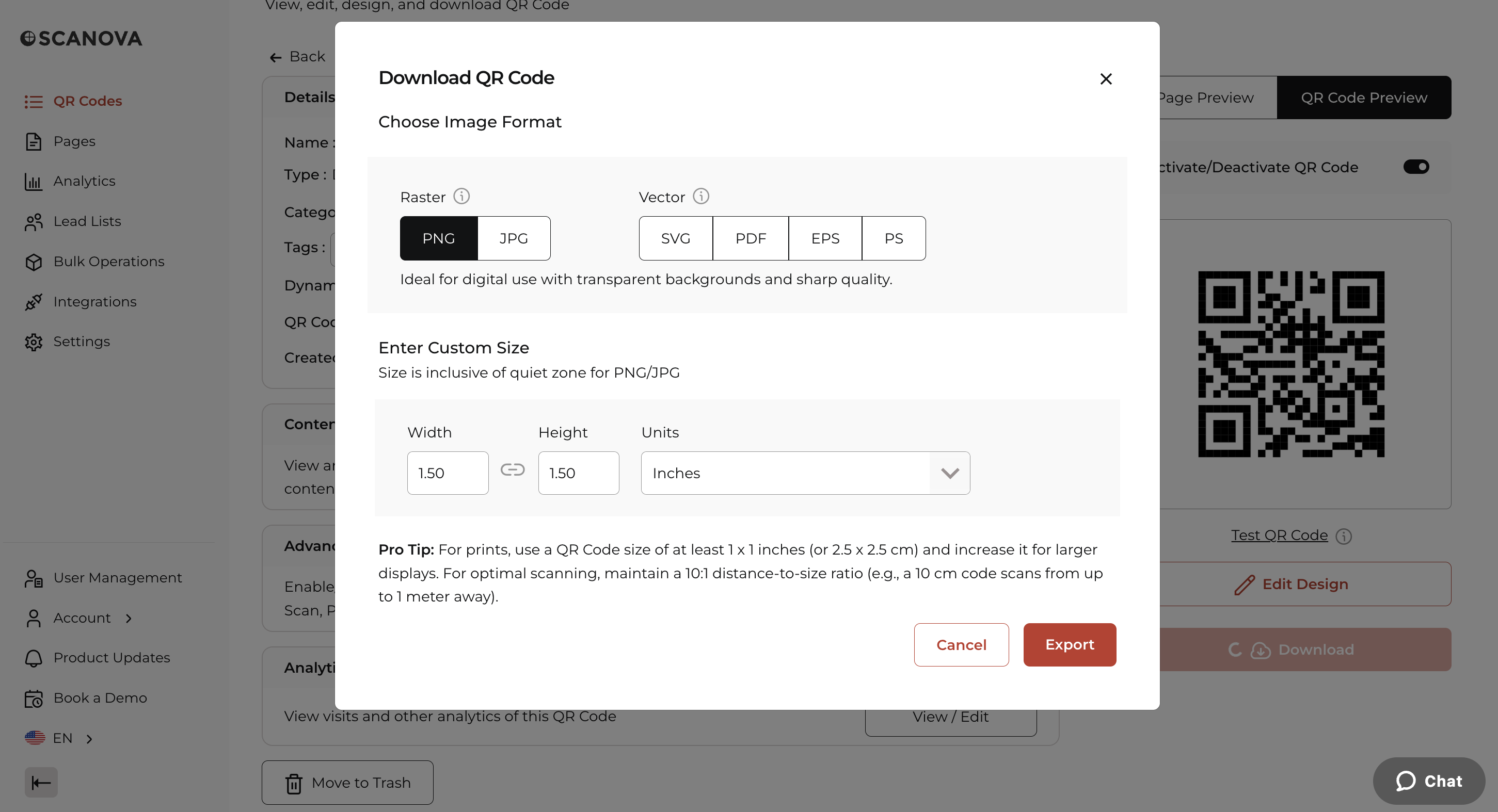Image resolution: width=1498 pixels, height=812 pixels.
Task: Click the Test QR Code info icon
Action: pyautogui.click(x=1343, y=536)
